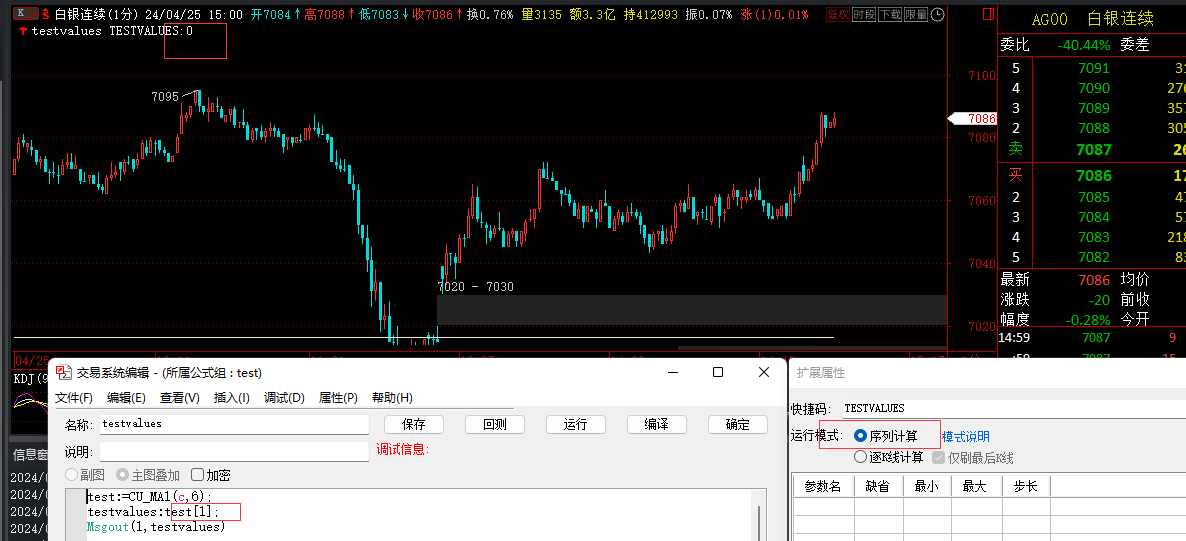The width and height of the screenshot is (1186, 541).
Task: Click the 交易系统编辑 window title icon
Action: [x=65, y=372]
